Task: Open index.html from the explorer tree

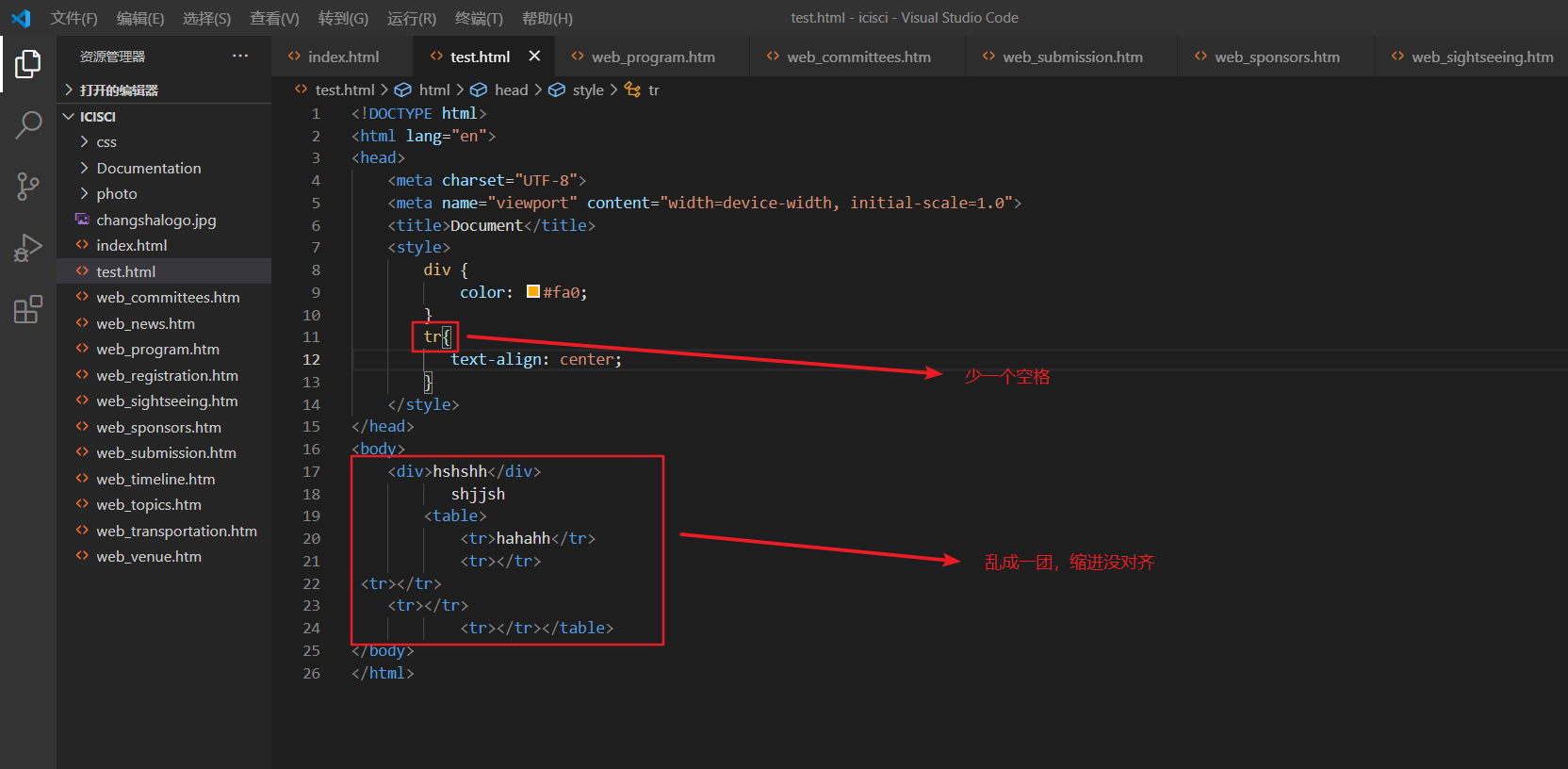Action: pyautogui.click(x=164, y=245)
